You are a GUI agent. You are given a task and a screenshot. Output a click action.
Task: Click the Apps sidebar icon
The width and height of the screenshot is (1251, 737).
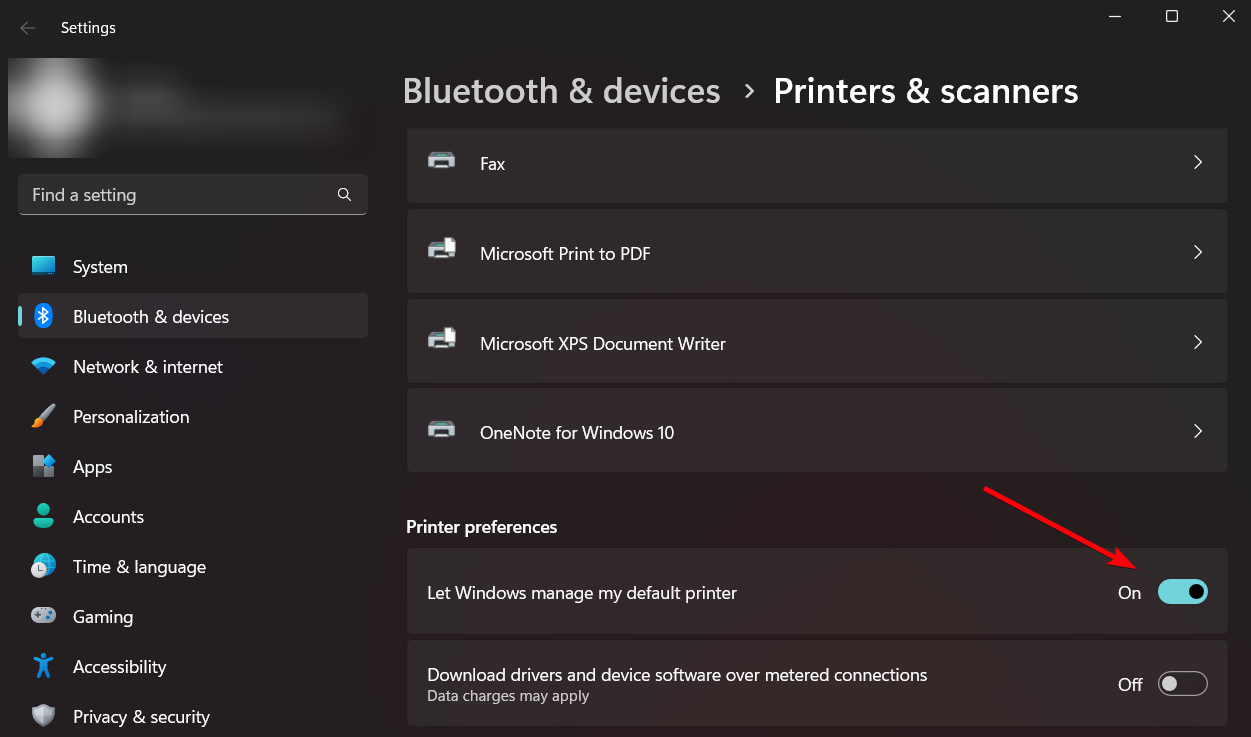[44, 466]
